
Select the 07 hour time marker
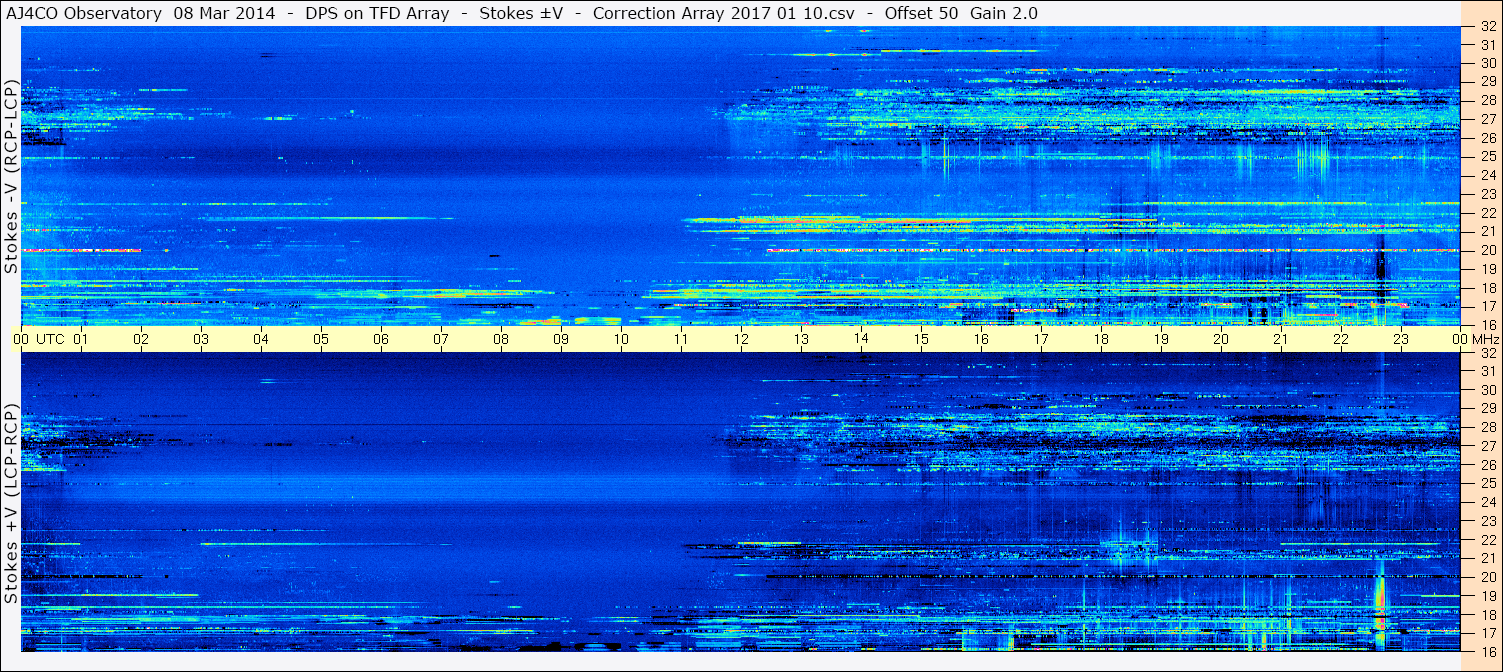coord(441,339)
